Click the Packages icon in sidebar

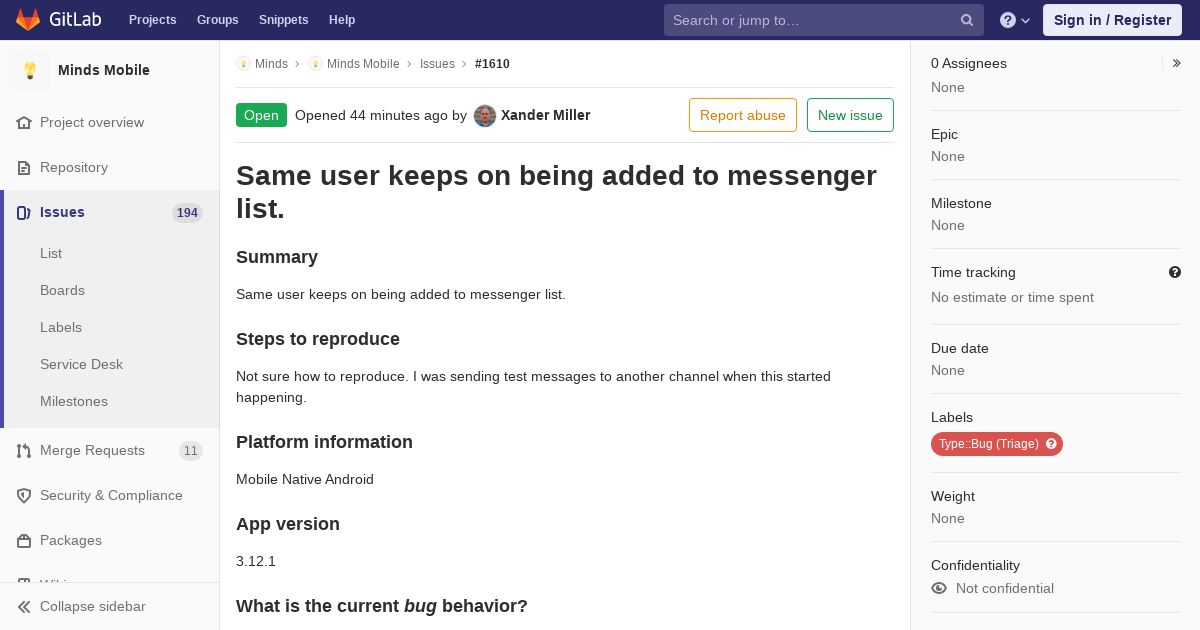(24, 540)
